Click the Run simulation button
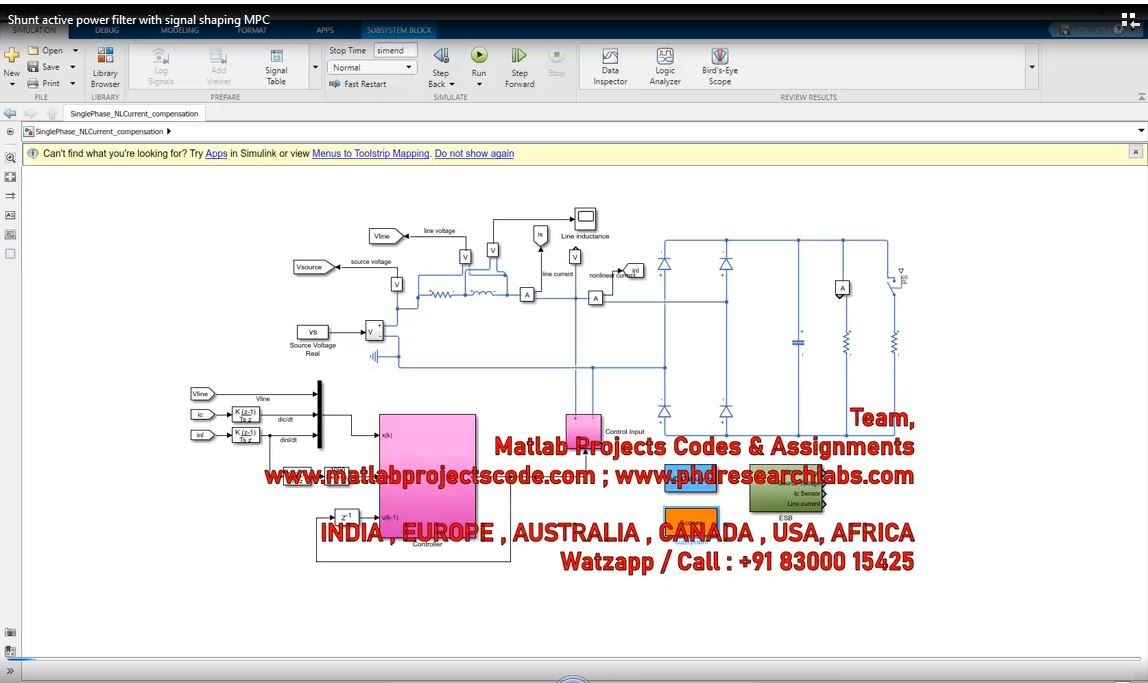 (x=479, y=56)
